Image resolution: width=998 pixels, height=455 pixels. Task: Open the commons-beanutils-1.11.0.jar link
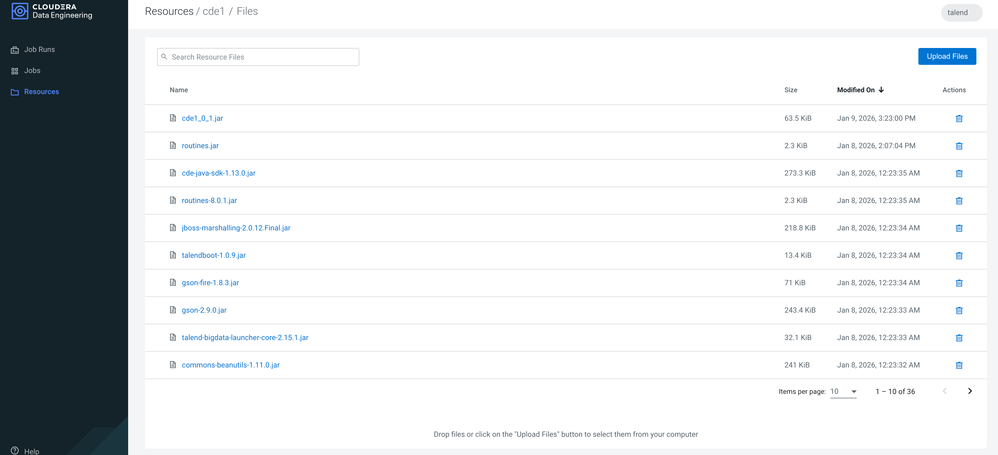coord(231,365)
